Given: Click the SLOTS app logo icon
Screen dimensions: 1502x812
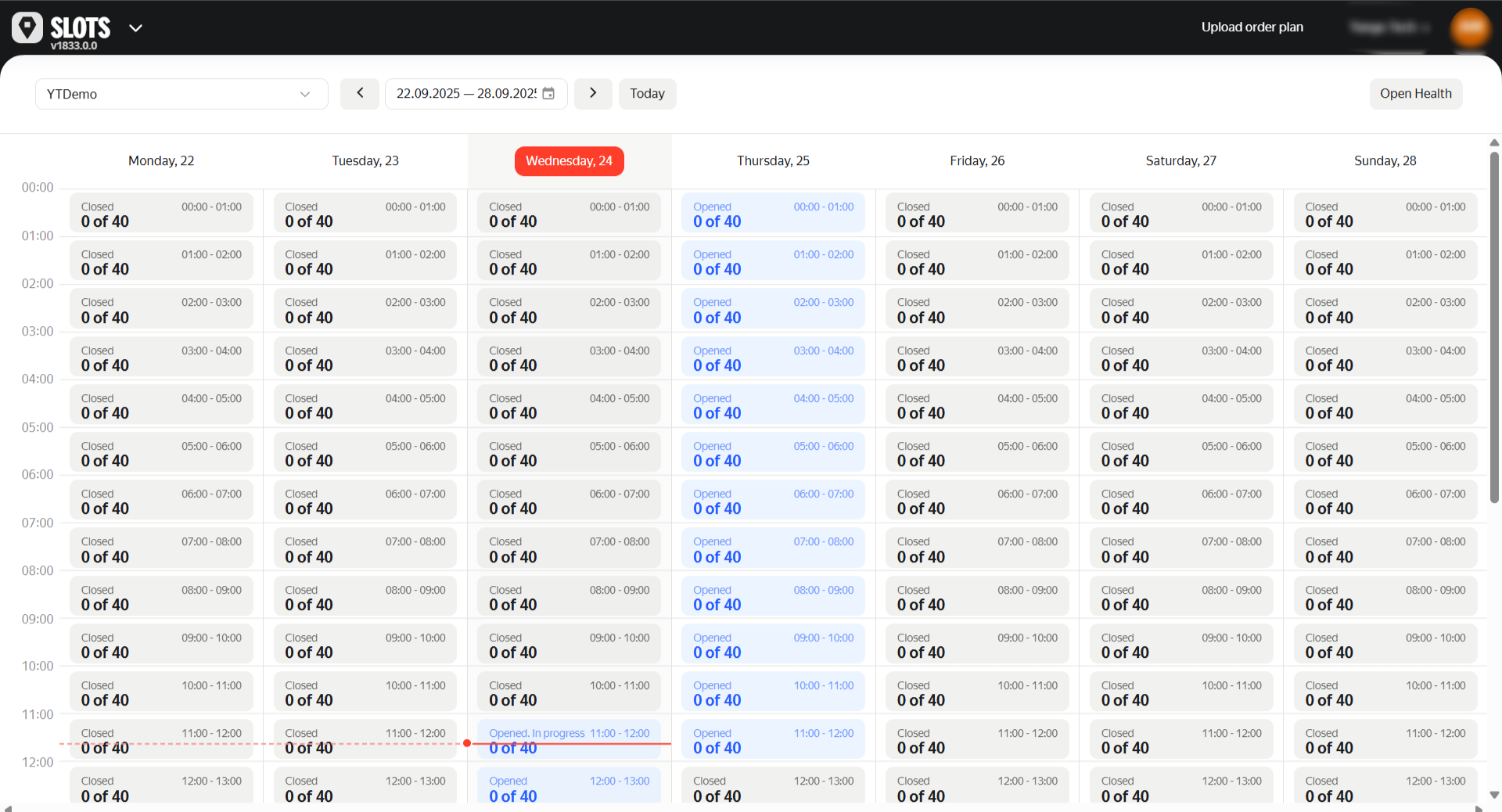Looking at the screenshot, I should [x=27, y=27].
